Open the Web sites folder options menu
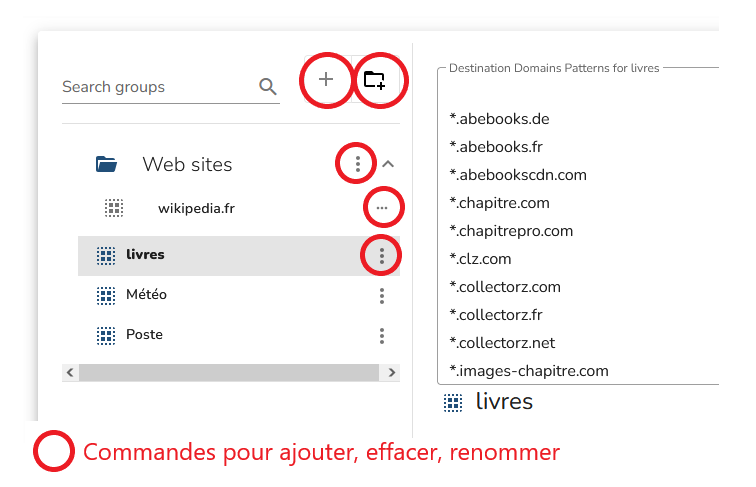The height and width of the screenshot is (487, 756). [357, 163]
